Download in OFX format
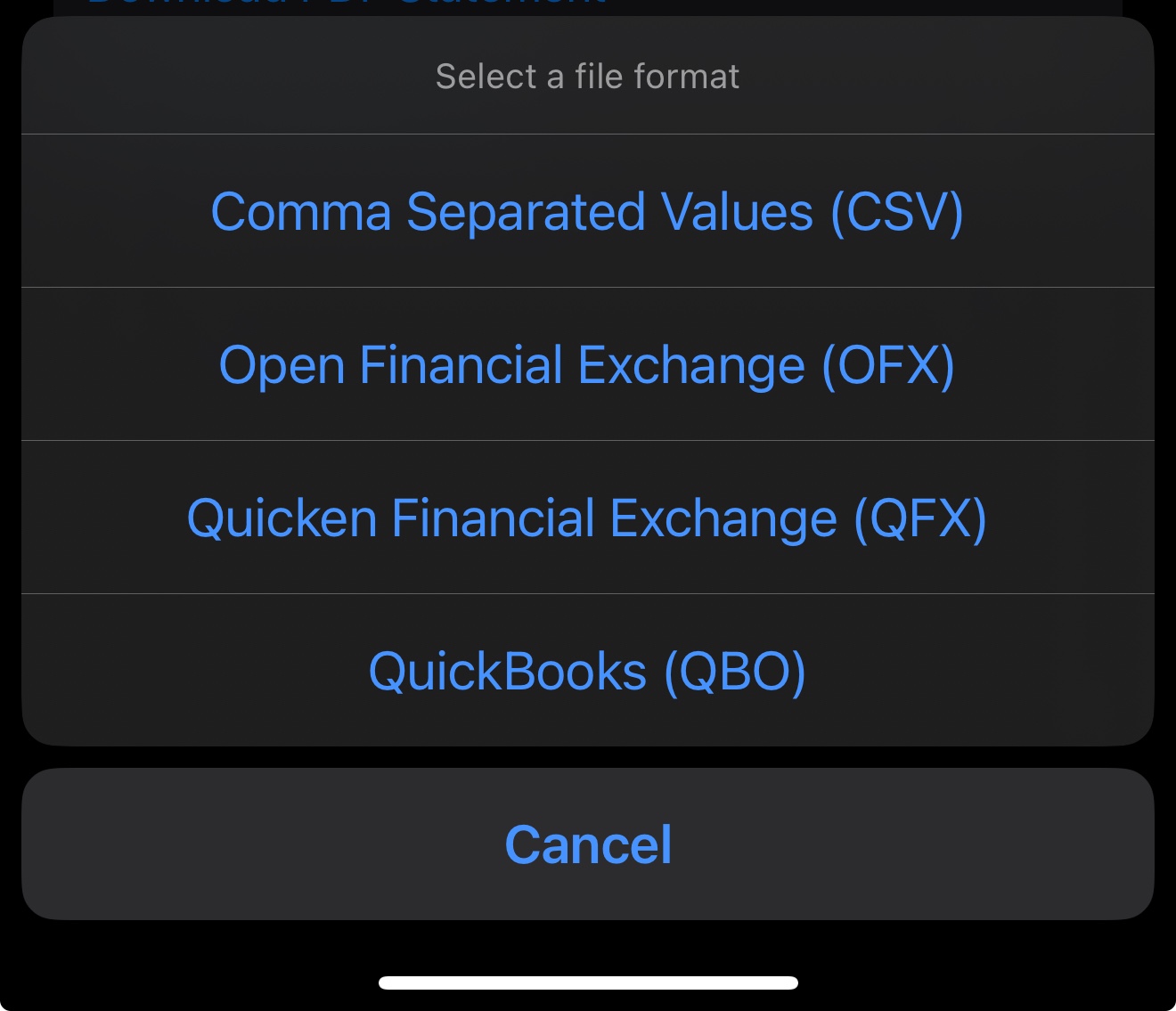1176x1011 pixels. click(587, 365)
